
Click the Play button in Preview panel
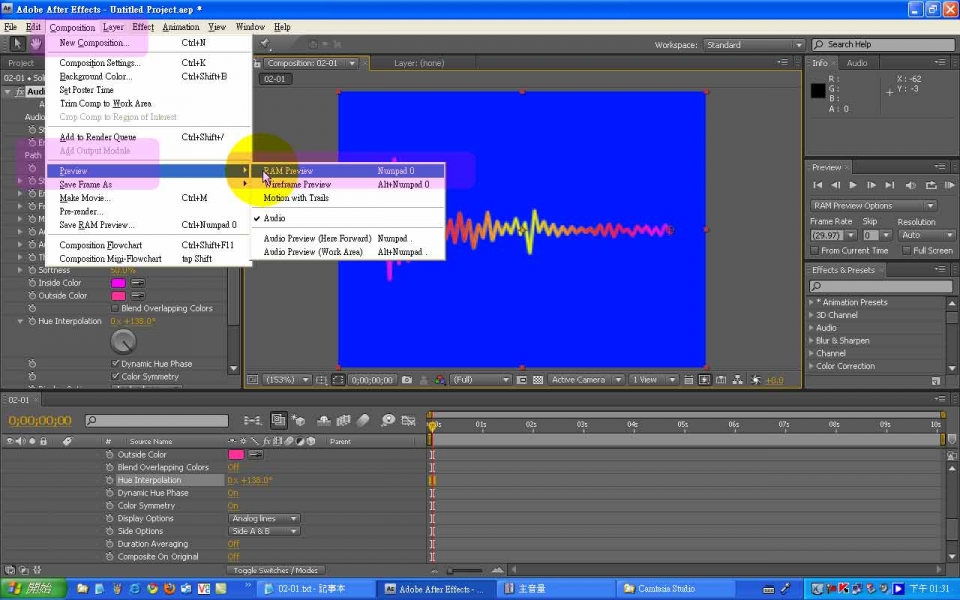853,185
